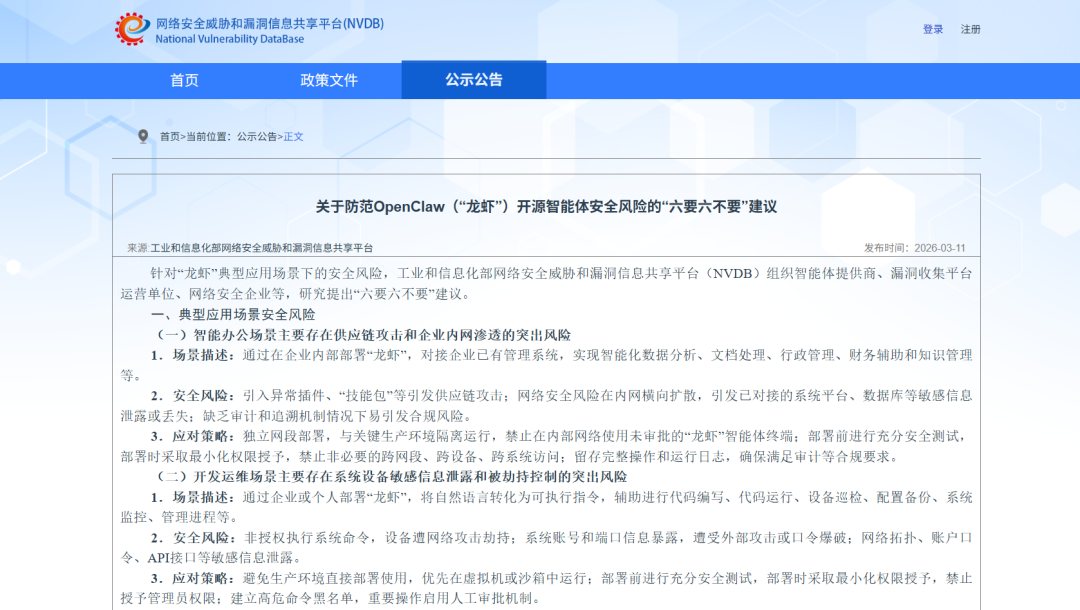Click the article title about OpenClaw 龙虾
The height and width of the screenshot is (610, 1080).
coord(546,207)
